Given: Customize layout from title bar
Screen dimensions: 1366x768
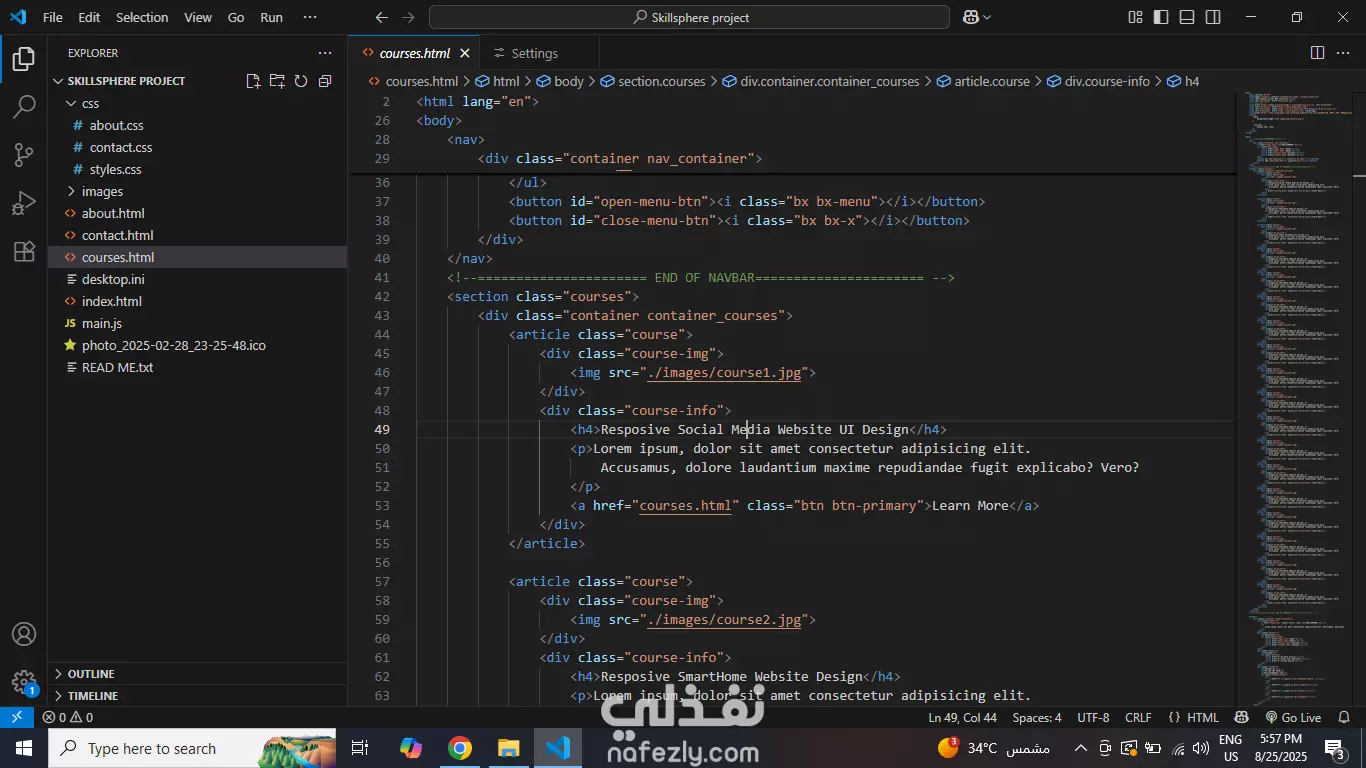Looking at the screenshot, I should point(1135,17).
